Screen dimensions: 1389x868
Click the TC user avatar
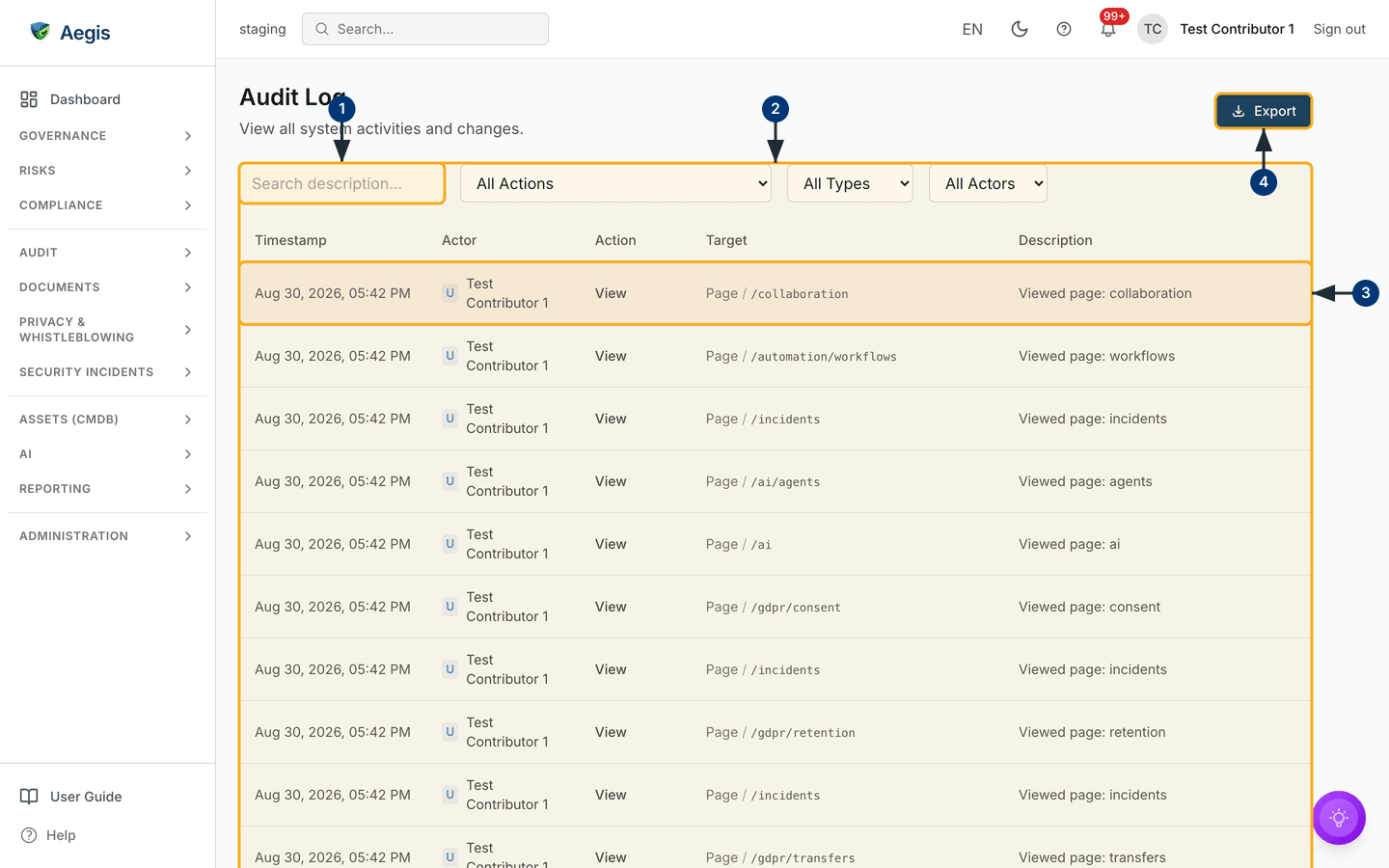(1153, 29)
